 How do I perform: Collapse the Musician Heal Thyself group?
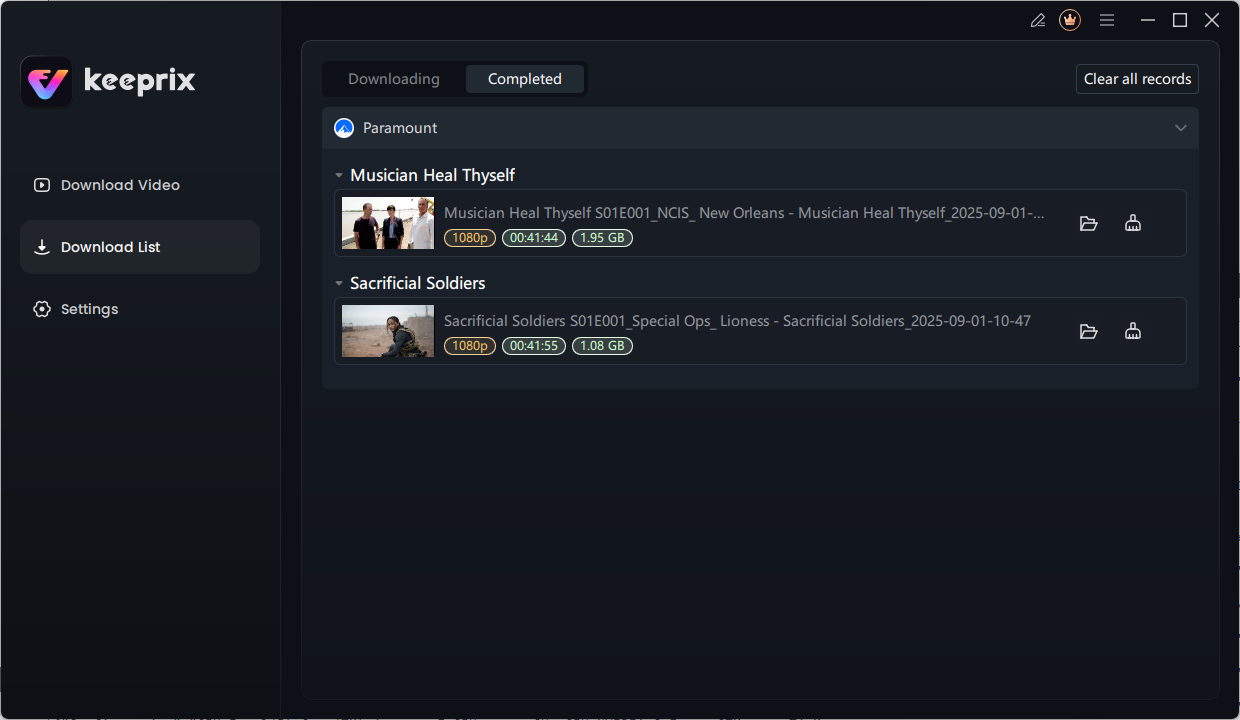tap(339, 176)
